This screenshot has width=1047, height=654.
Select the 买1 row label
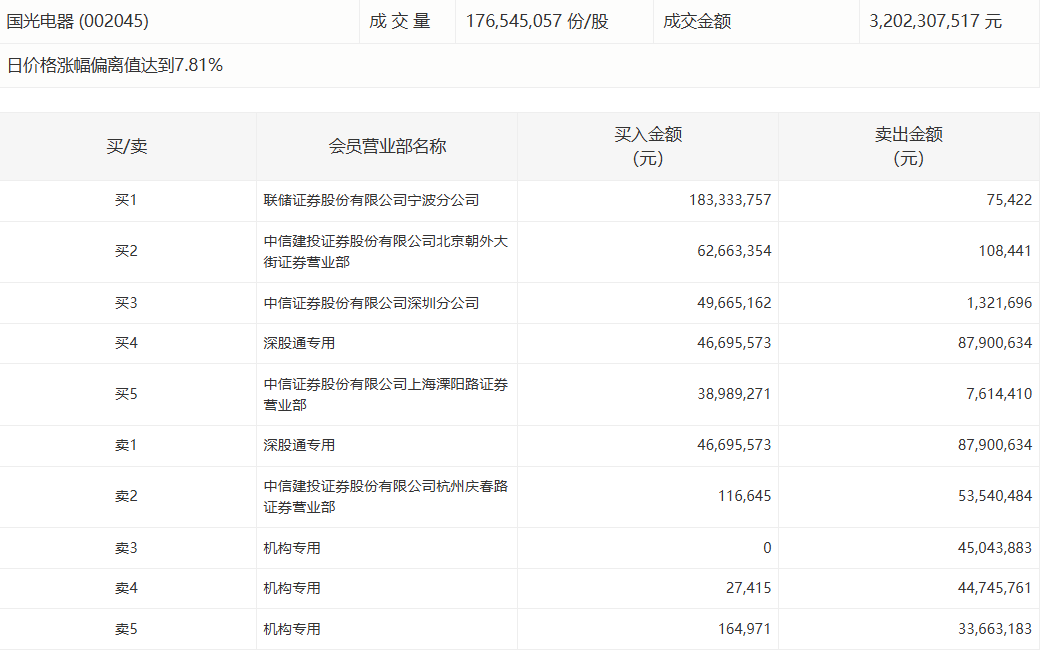pyautogui.click(x=126, y=200)
